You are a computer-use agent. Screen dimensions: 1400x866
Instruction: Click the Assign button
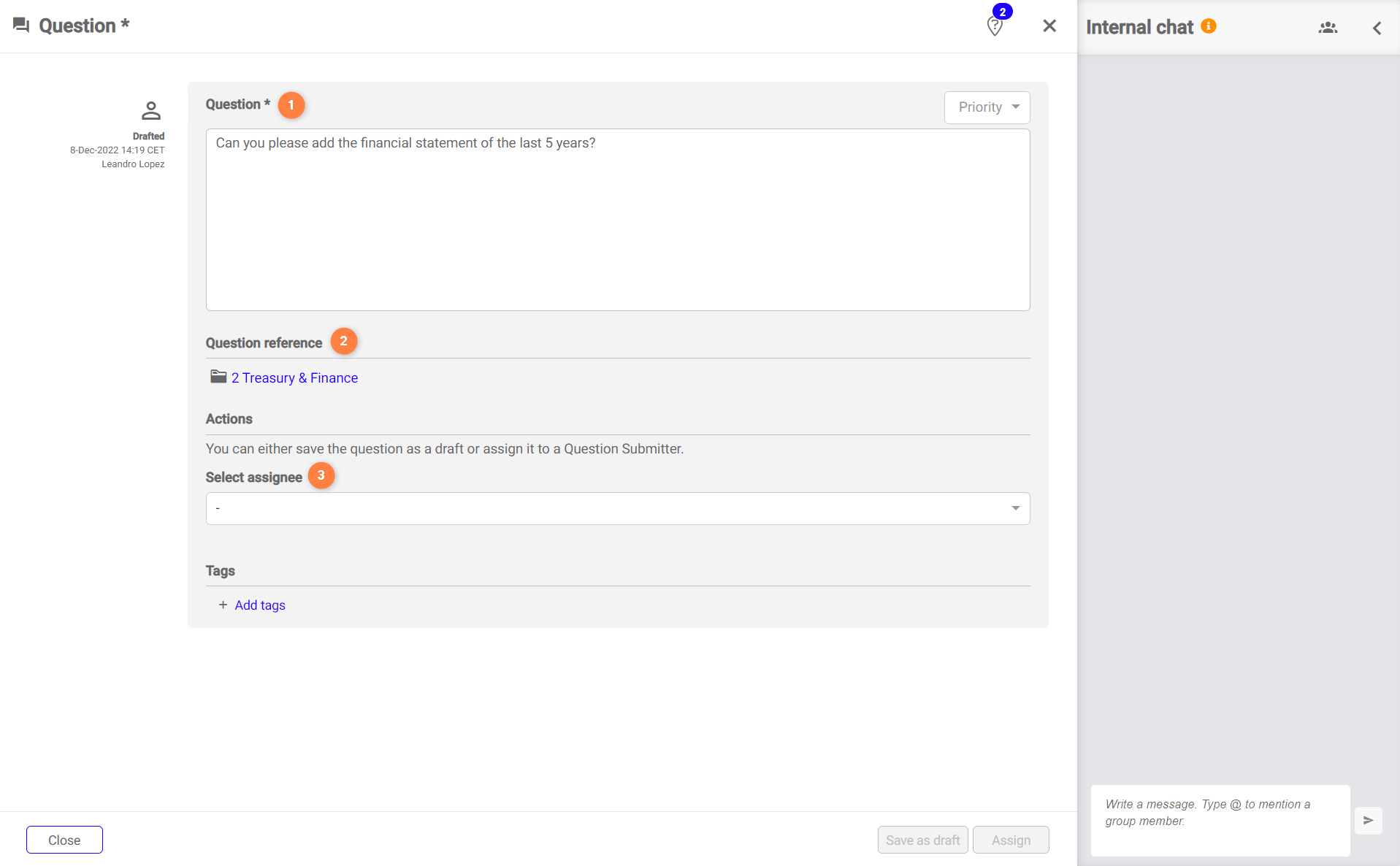[x=1010, y=840]
